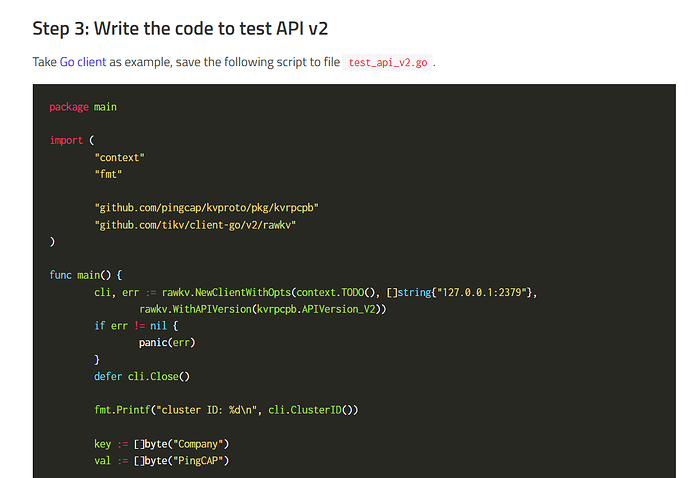
Task: Click the "fmt" import string
Action: point(108,174)
